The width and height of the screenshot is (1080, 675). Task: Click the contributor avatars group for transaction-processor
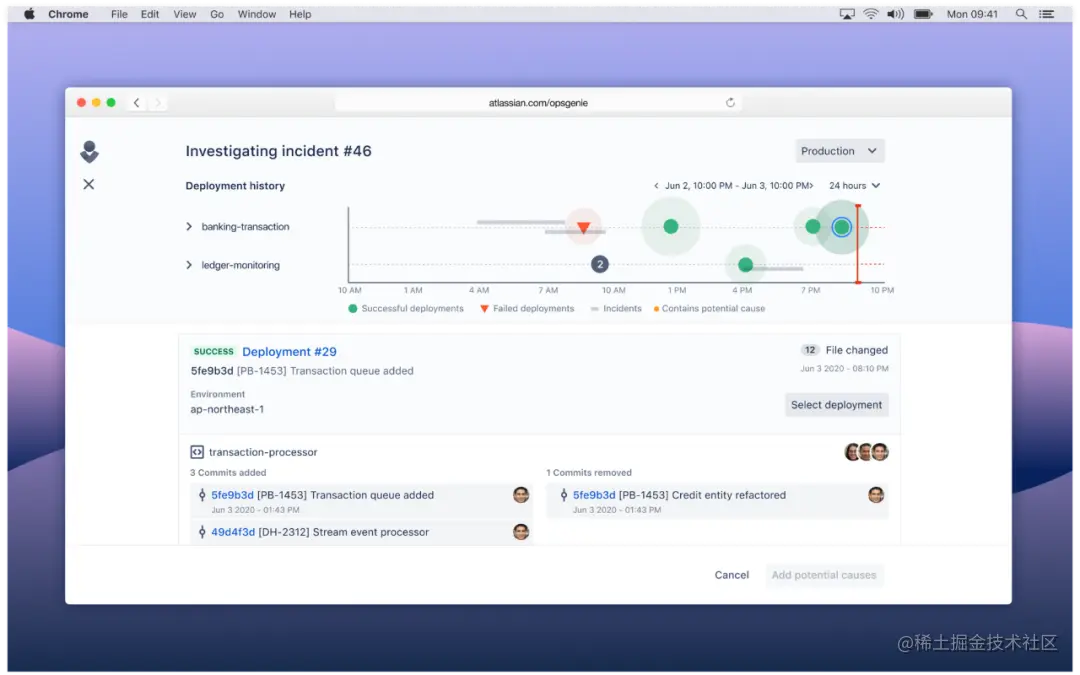[866, 452]
